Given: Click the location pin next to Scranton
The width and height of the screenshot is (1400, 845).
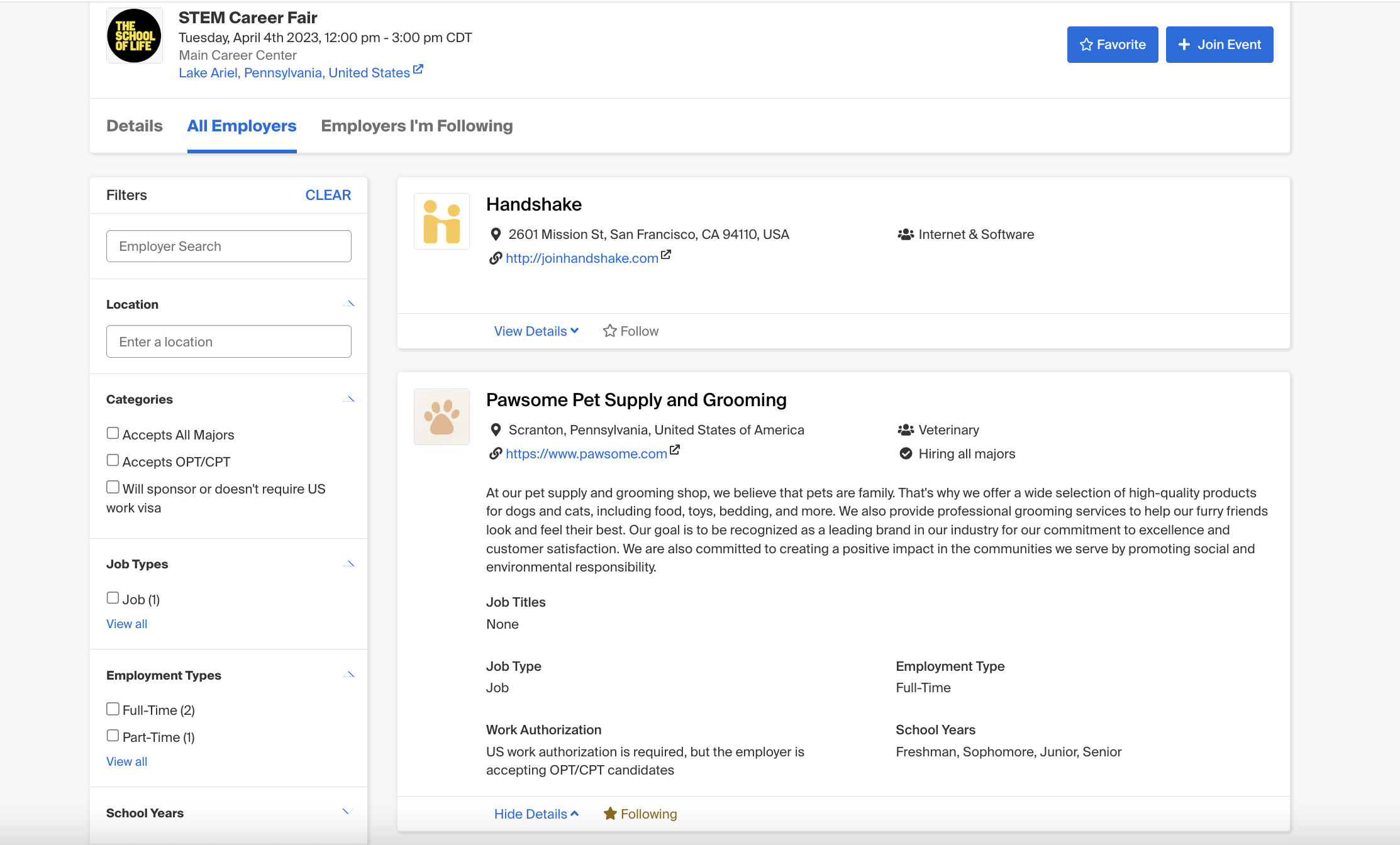Looking at the screenshot, I should point(496,430).
